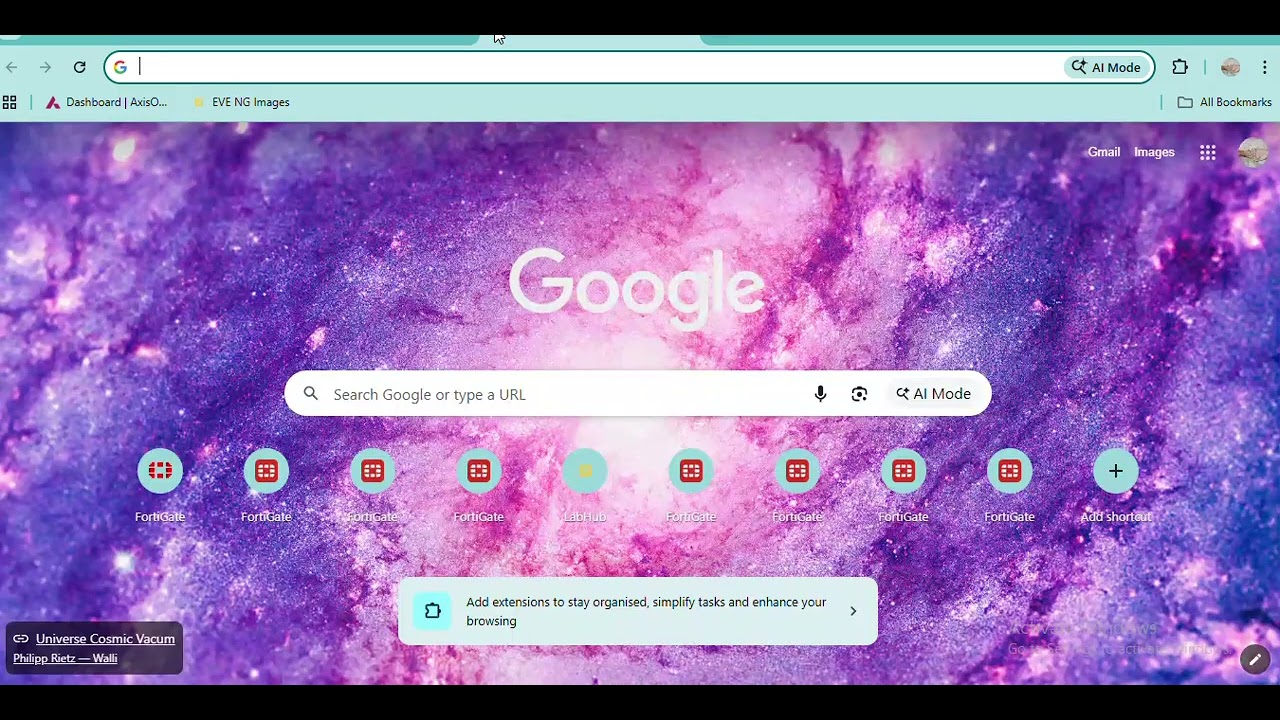Image resolution: width=1280 pixels, height=720 pixels.
Task: Click the forward navigation arrow
Action: coord(45,67)
